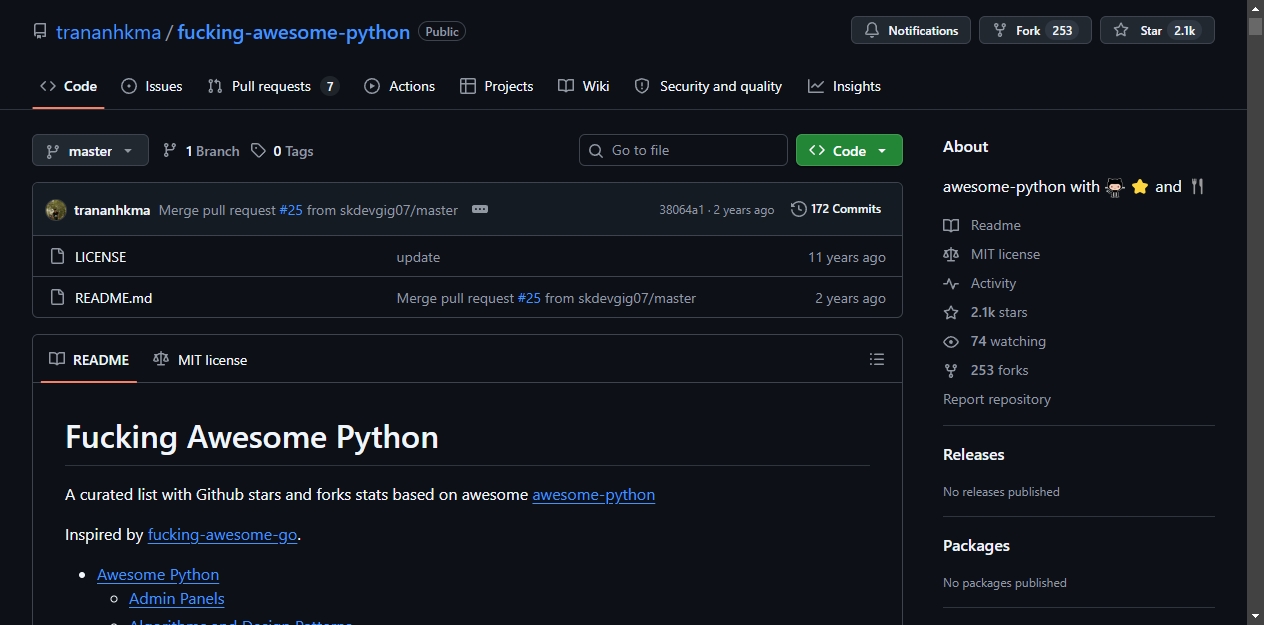1264x625 pixels.
Task: Expand the green Code dropdown
Action: [849, 150]
